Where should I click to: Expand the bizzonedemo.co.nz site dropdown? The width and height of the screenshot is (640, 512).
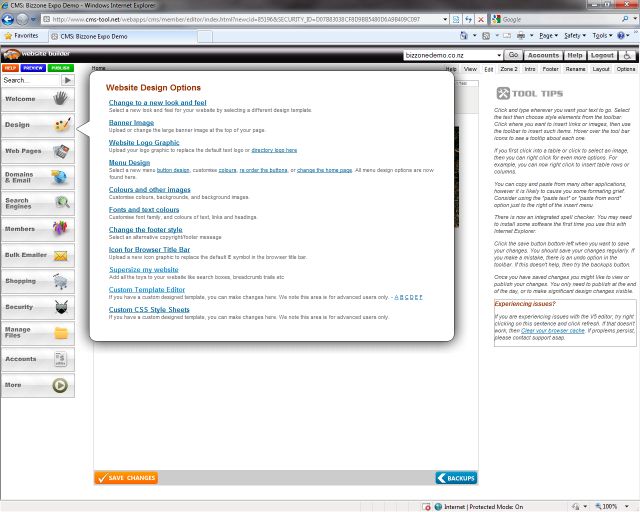click(497, 56)
